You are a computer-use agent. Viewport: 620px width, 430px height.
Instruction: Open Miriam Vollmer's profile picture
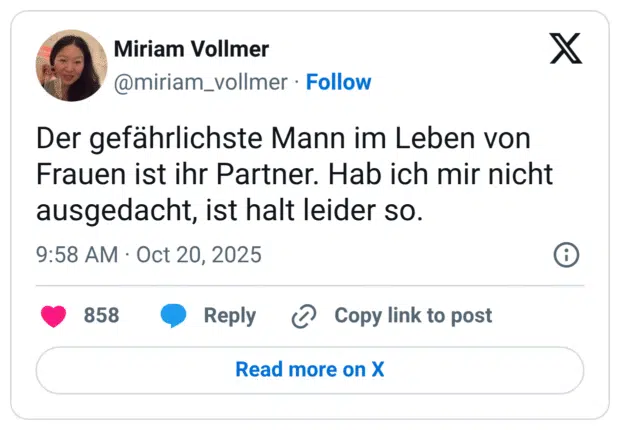(x=72, y=65)
